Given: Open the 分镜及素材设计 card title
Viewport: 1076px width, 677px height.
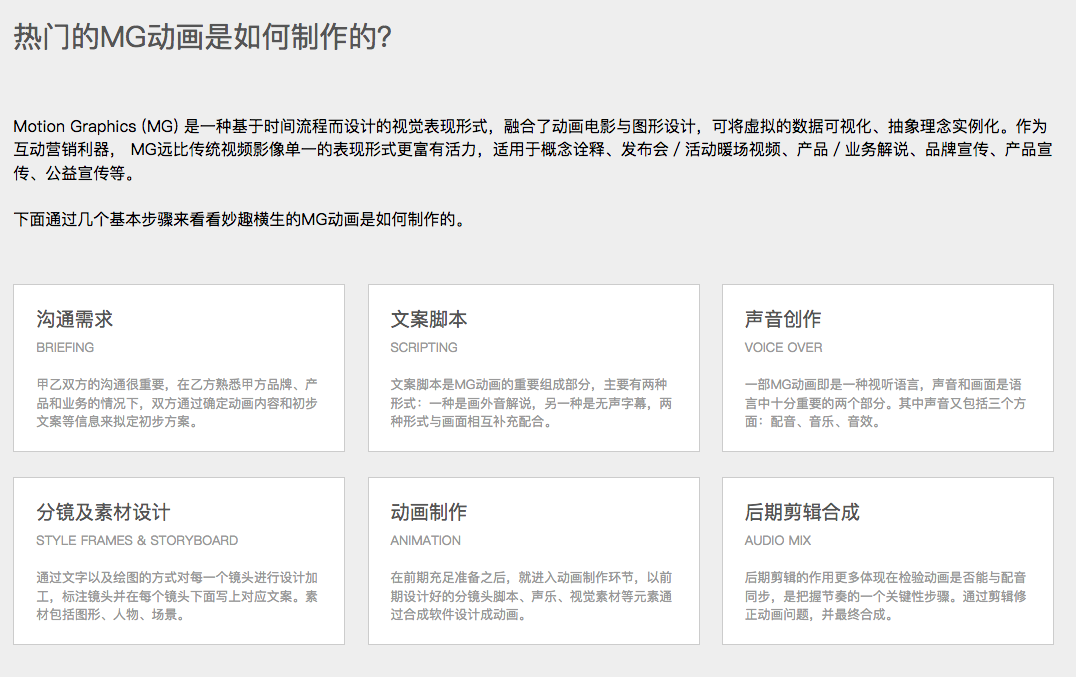Looking at the screenshot, I should pos(103,512).
